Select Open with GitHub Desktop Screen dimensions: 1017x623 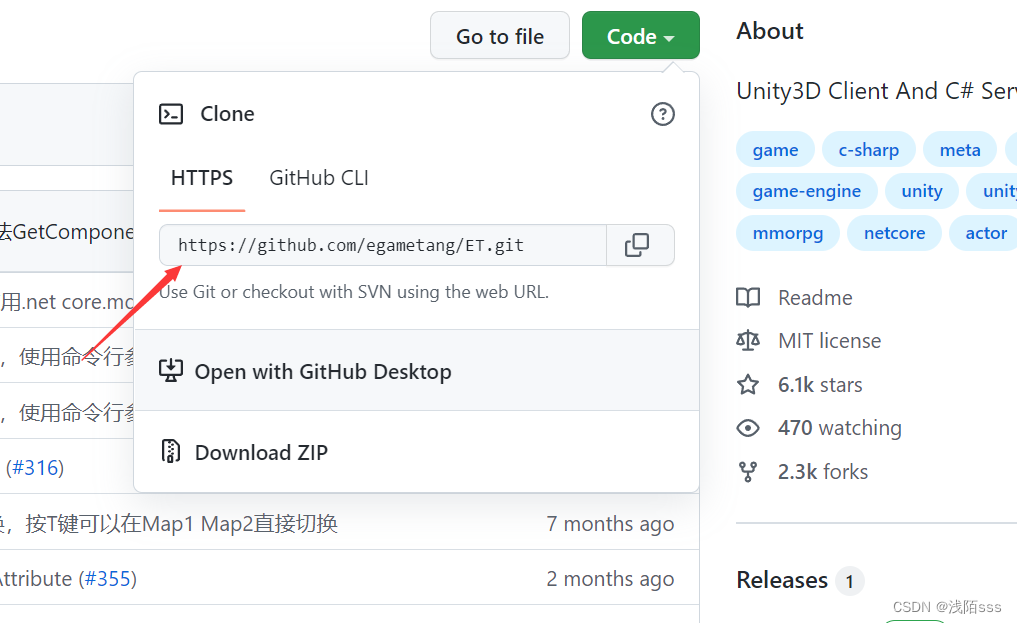point(322,371)
